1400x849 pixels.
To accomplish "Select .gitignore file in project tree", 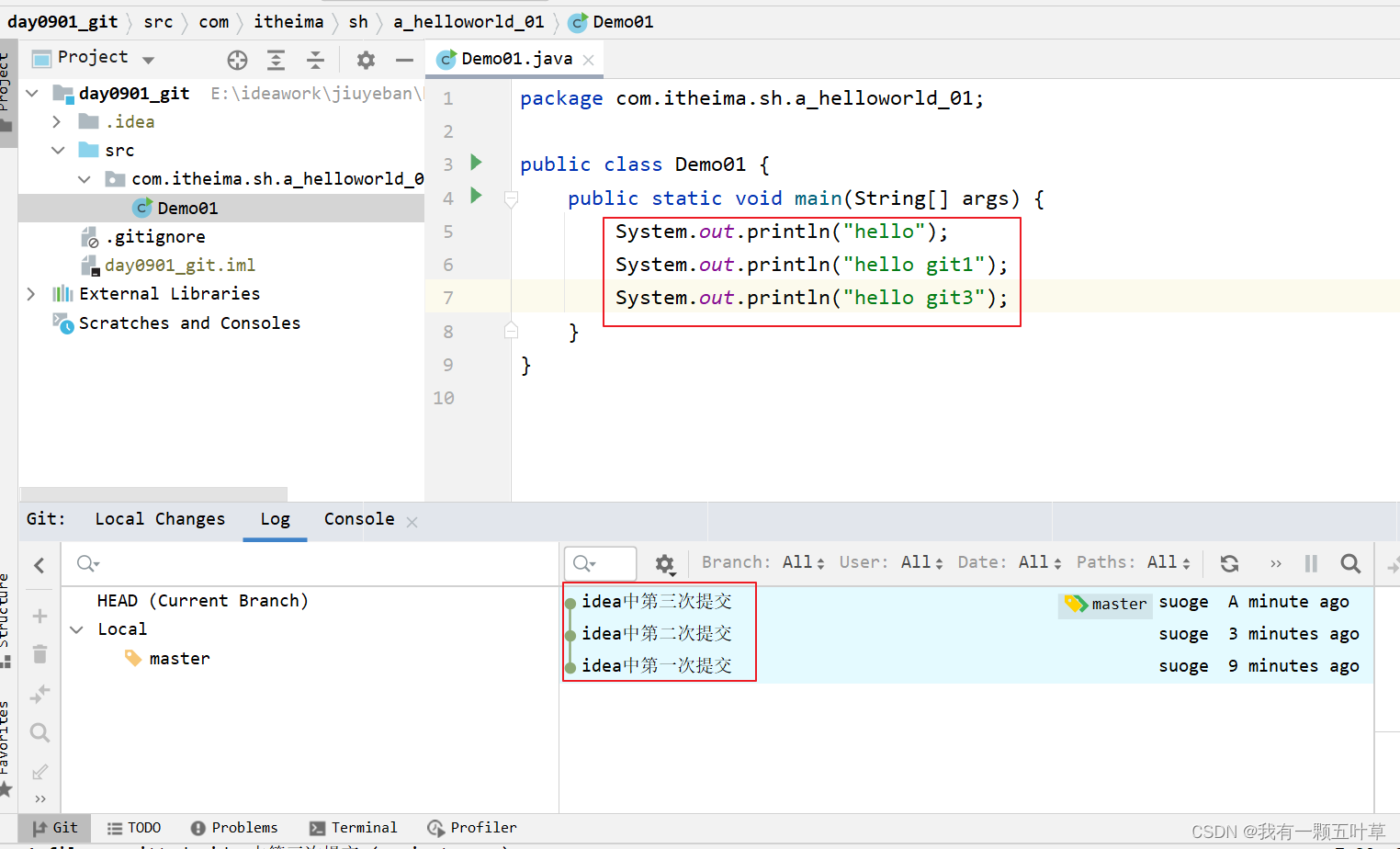I will coord(155,237).
